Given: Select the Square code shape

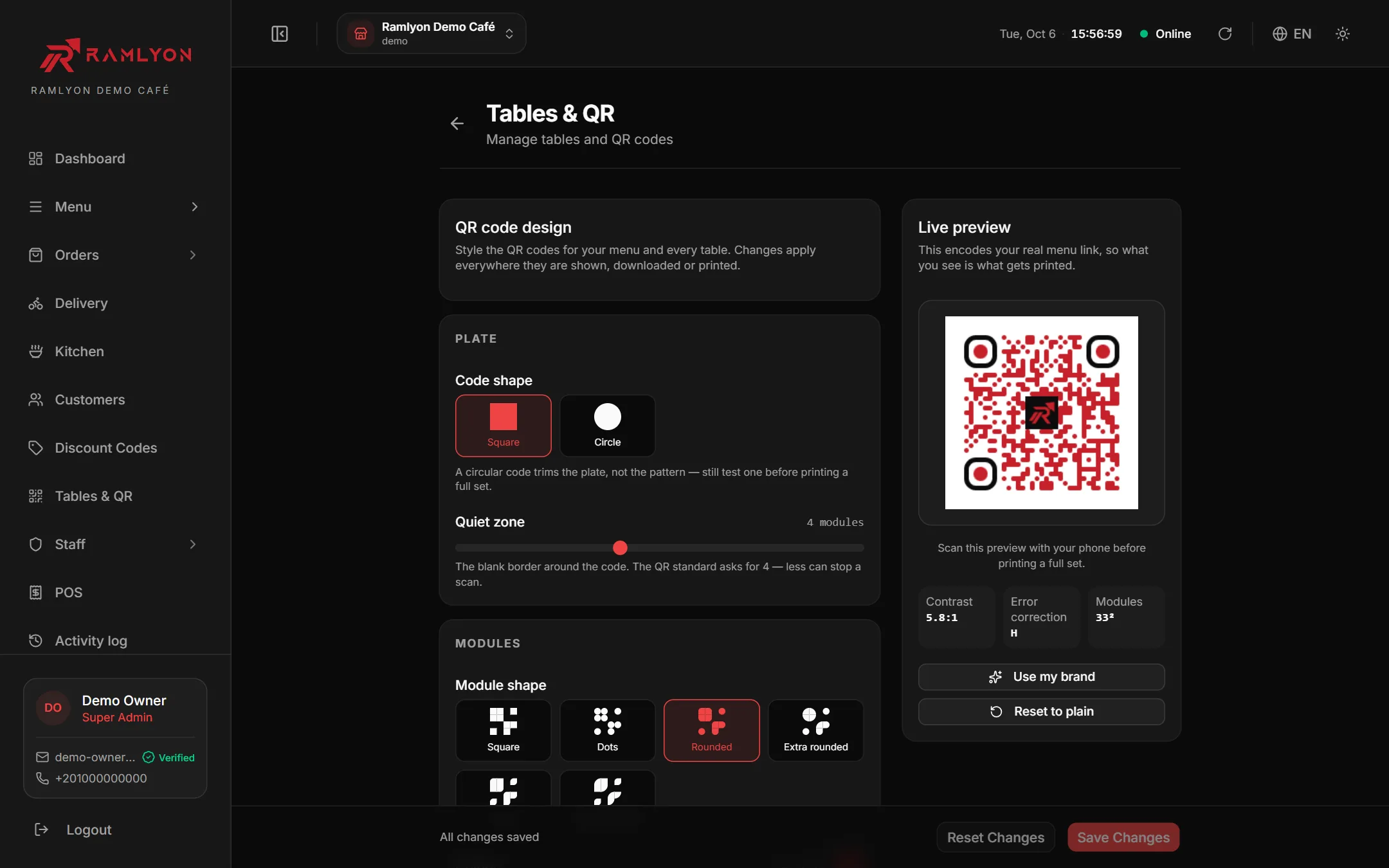Looking at the screenshot, I should coord(503,426).
